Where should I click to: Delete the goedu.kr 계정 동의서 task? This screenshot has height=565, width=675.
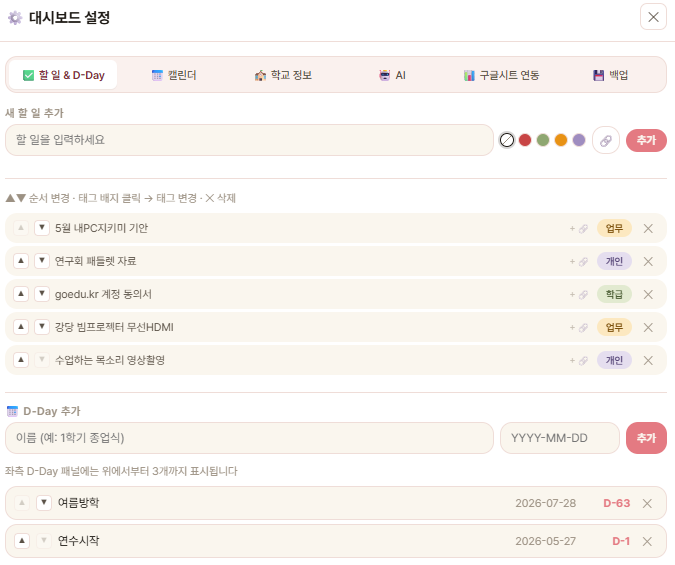point(648,295)
